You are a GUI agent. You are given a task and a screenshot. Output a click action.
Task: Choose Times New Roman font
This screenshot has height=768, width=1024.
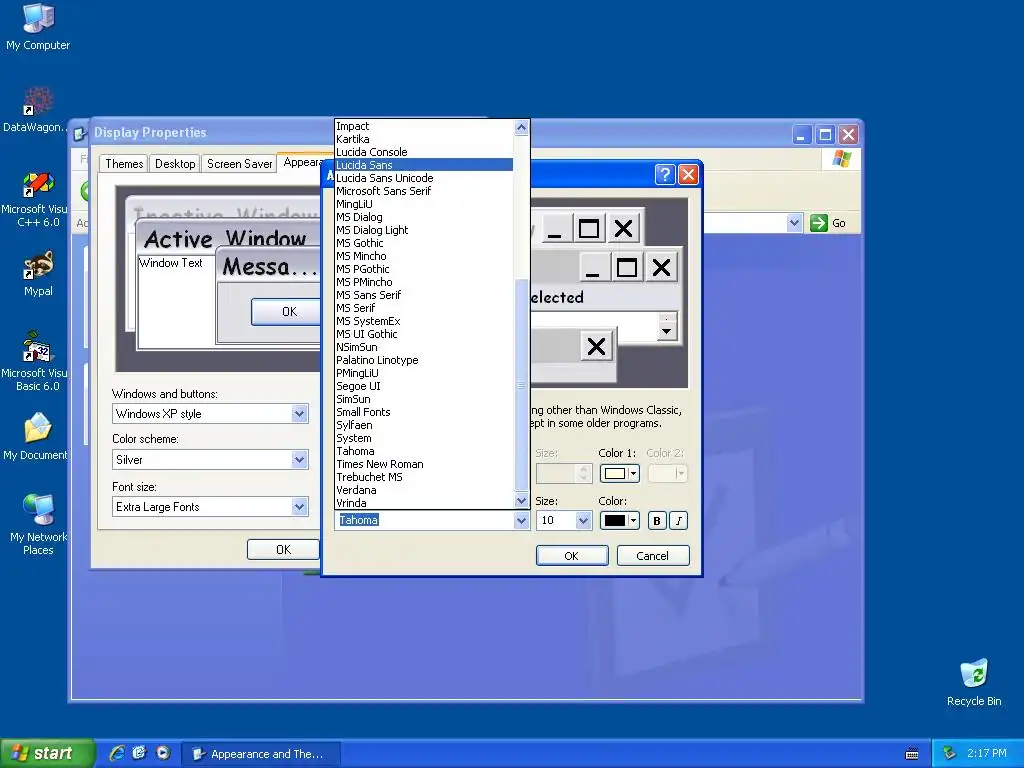tap(424, 464)
